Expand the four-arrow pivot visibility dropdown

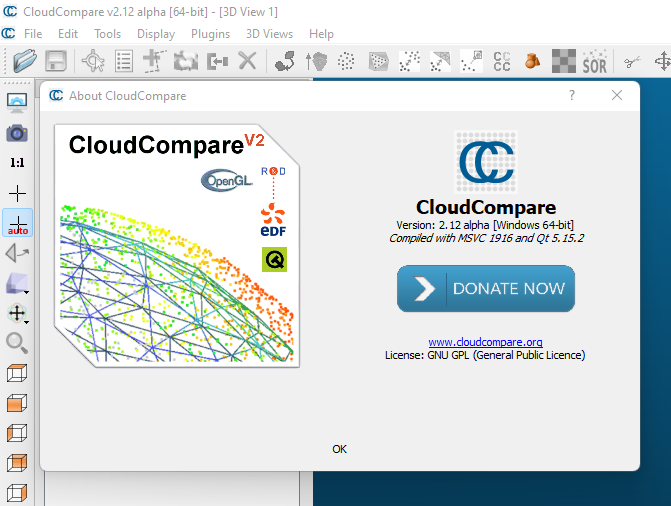(x=18, y=314)
